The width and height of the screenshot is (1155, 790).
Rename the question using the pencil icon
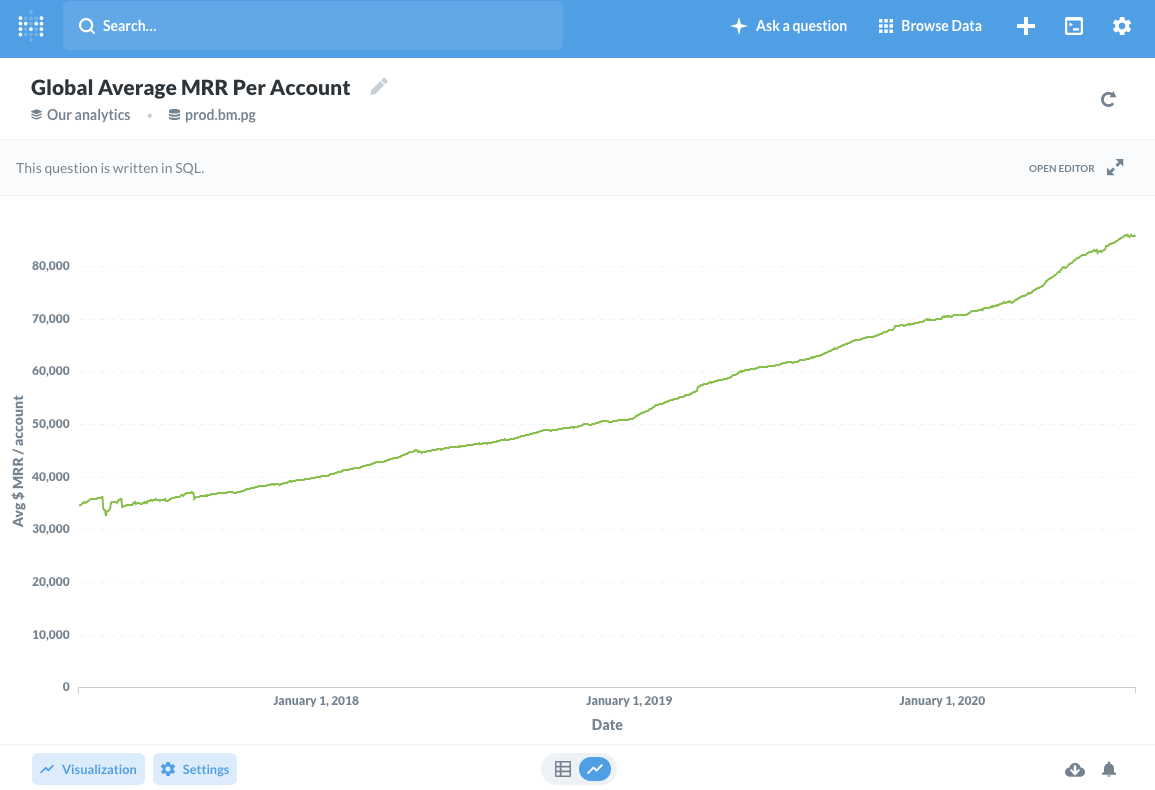379,86
